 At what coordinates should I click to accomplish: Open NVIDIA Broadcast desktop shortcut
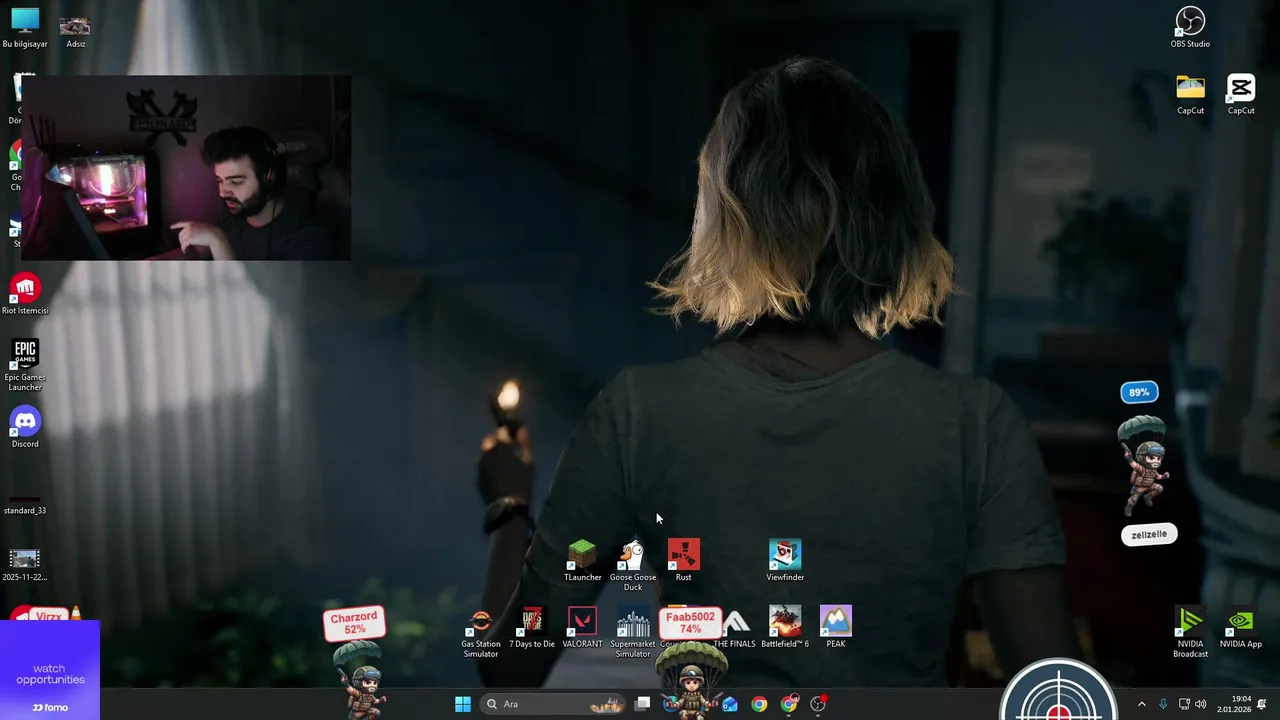(x=1190, y=632)
